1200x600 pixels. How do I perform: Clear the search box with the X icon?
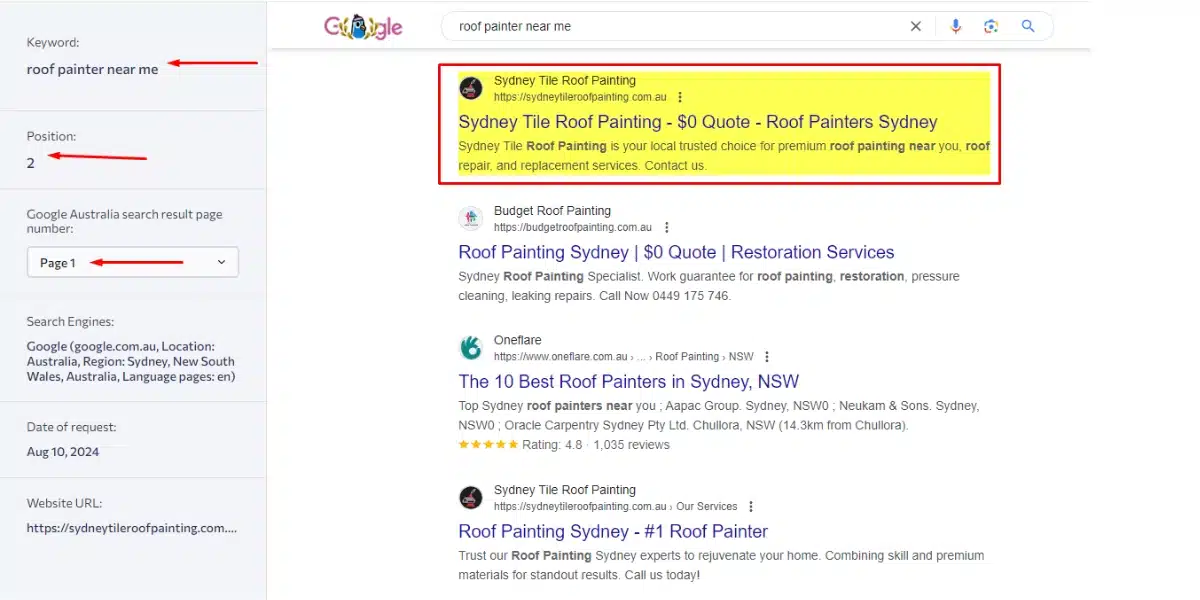[915, 27]
